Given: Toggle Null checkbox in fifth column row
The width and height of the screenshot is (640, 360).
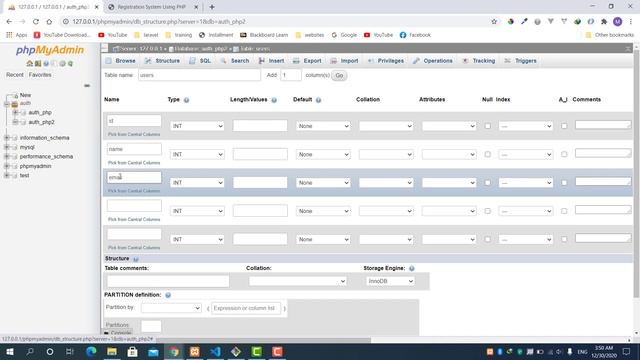Looking at the screenshot, I should [487, 239].
